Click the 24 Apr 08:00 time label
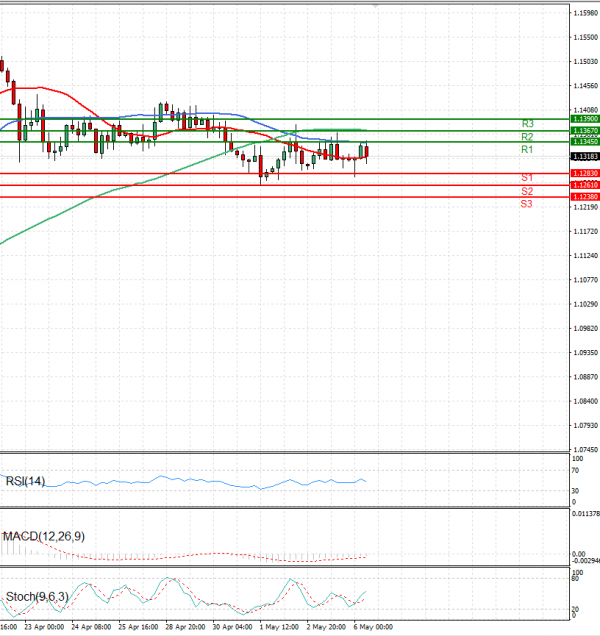This screenshot has width=600, height=636. (x=91, y=627)
